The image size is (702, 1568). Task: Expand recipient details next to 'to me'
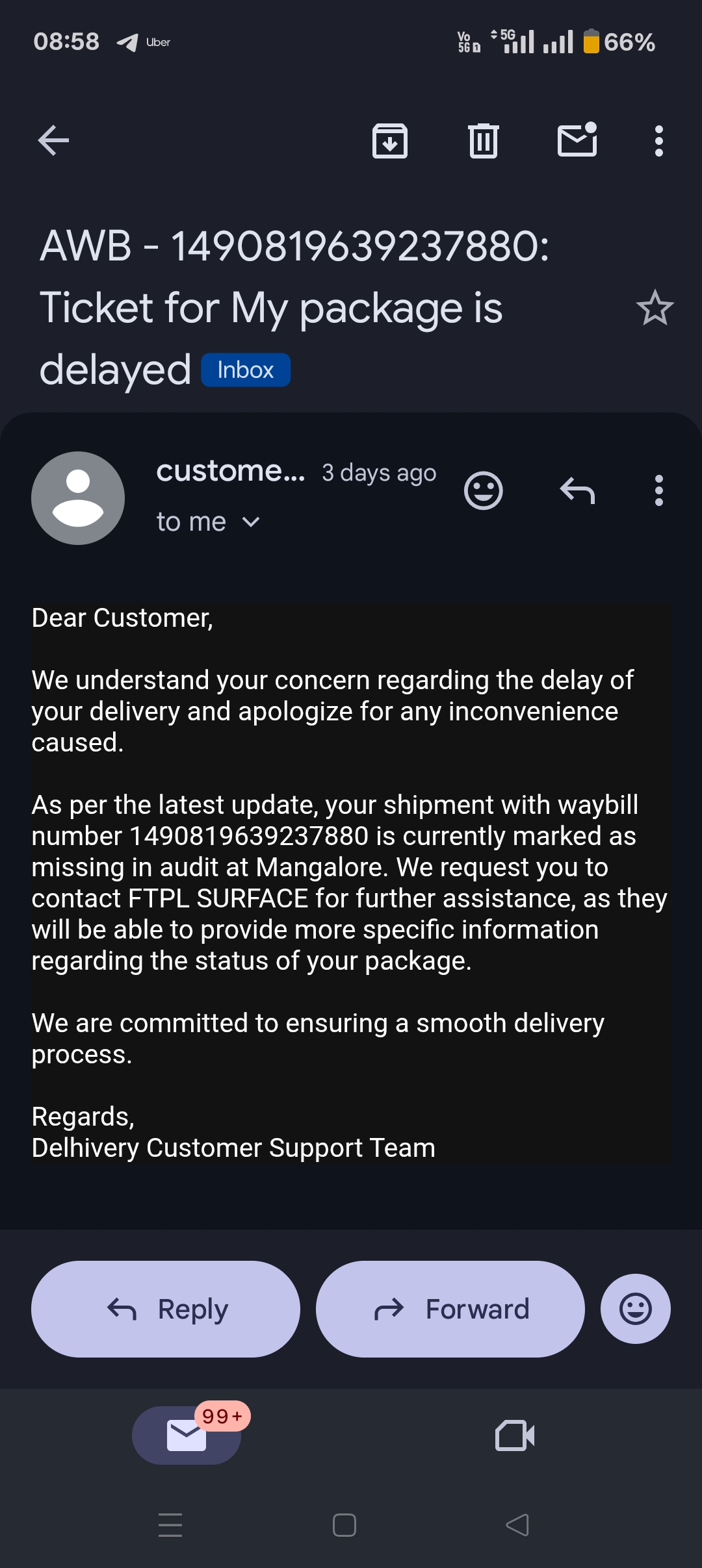pos(251,522)
